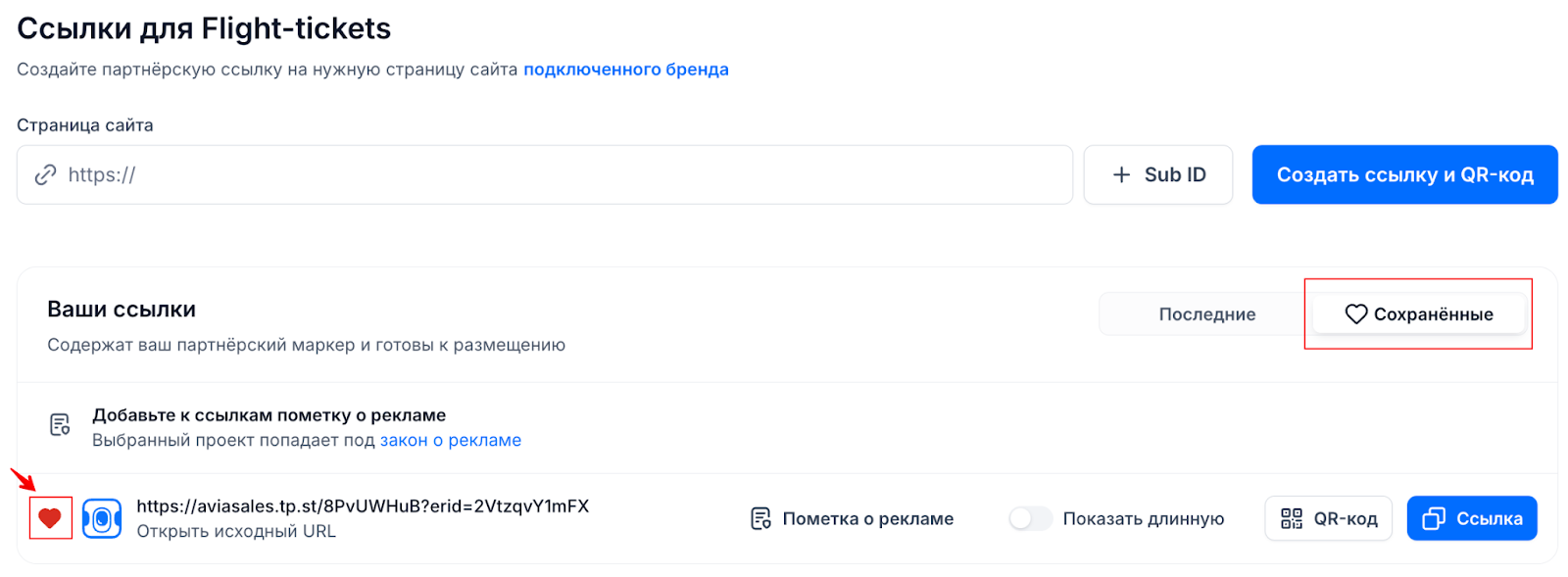
Task: Add a Sub ID using the plus button
Action: coord(1157,175)
